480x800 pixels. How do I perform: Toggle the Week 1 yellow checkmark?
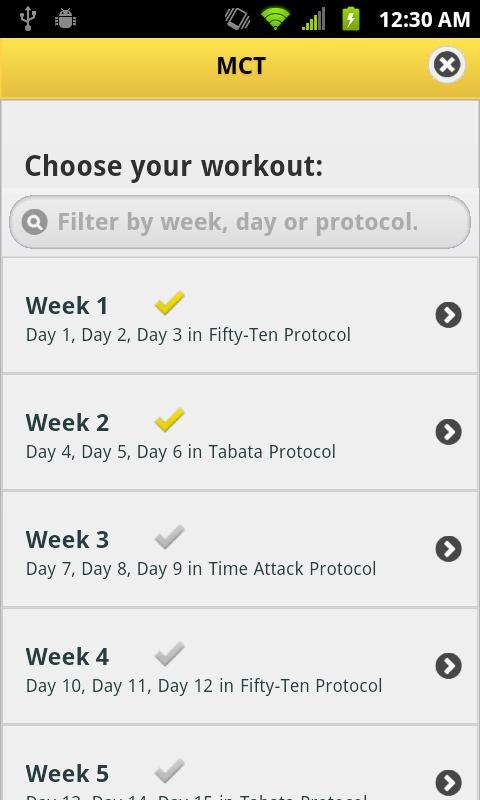click(x=169, y=303)
